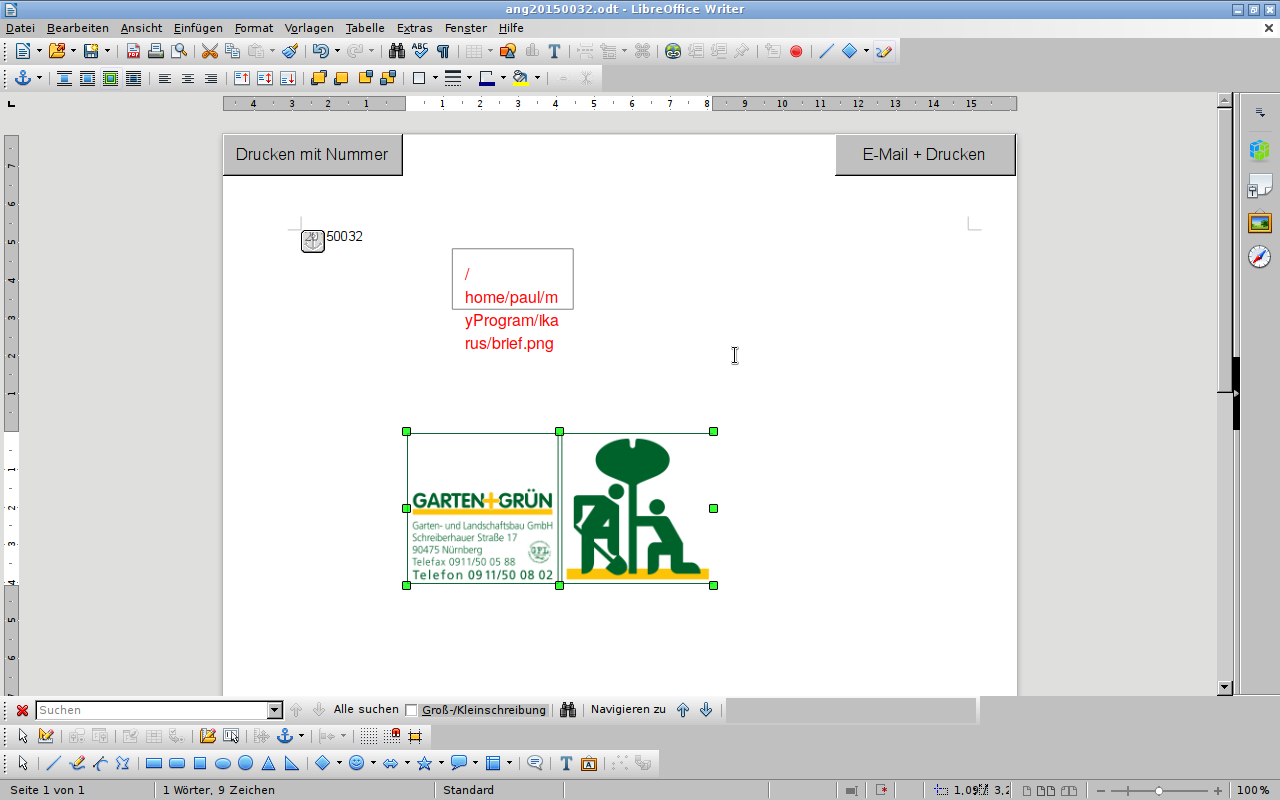Viewport: 1280px width, 800px height.
Task: Click the Bring to Front icon
Action: (x=319, y=78)
